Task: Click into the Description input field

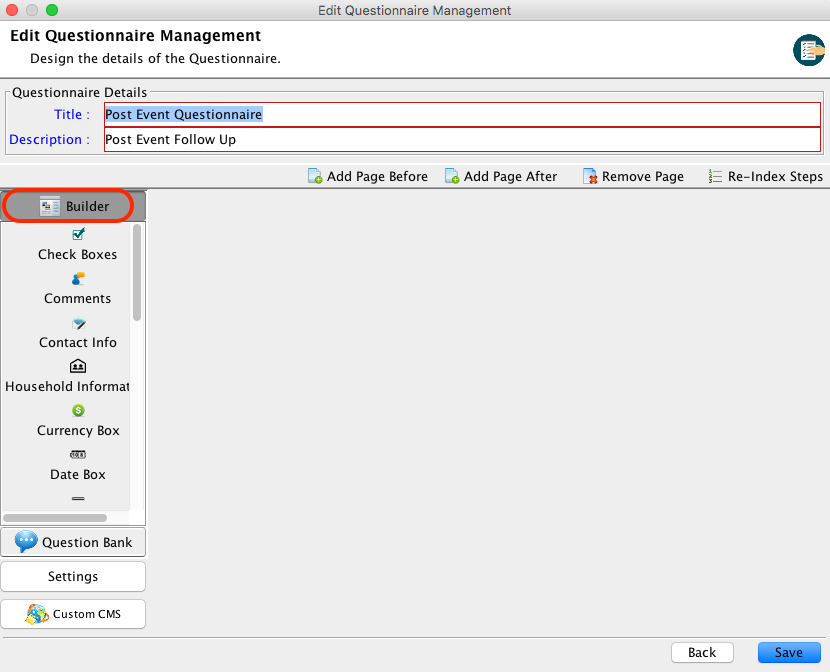Action: [x=462, y=139]
